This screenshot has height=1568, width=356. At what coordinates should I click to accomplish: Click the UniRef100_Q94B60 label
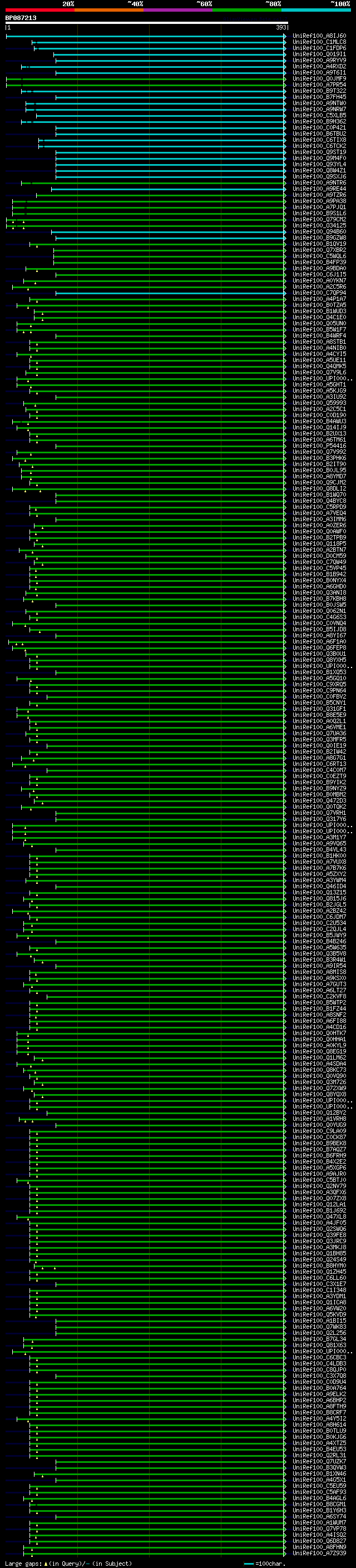tap(319, 232)
